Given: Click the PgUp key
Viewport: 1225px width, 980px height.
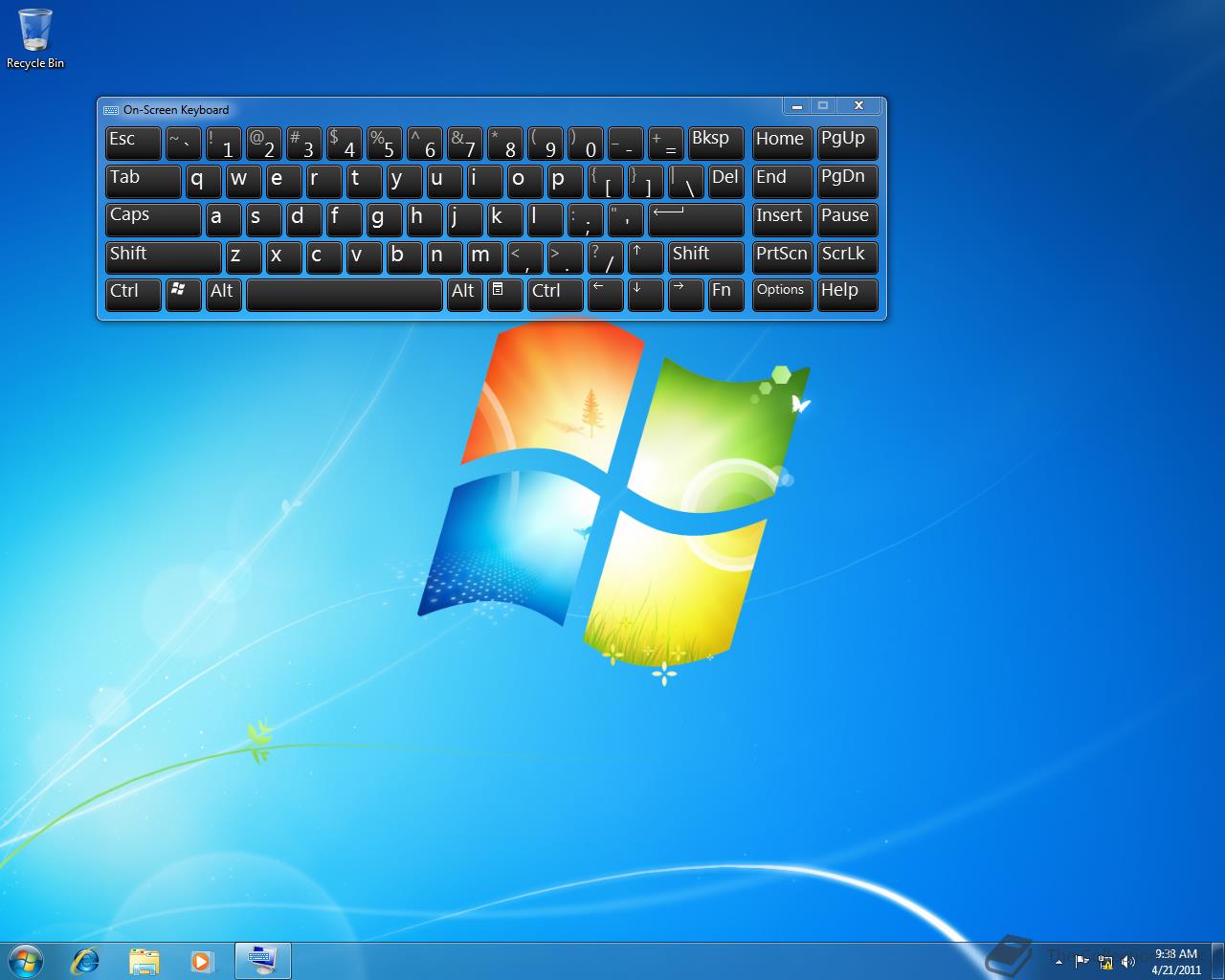Looking at the screenshot, I should pos(847,143).
